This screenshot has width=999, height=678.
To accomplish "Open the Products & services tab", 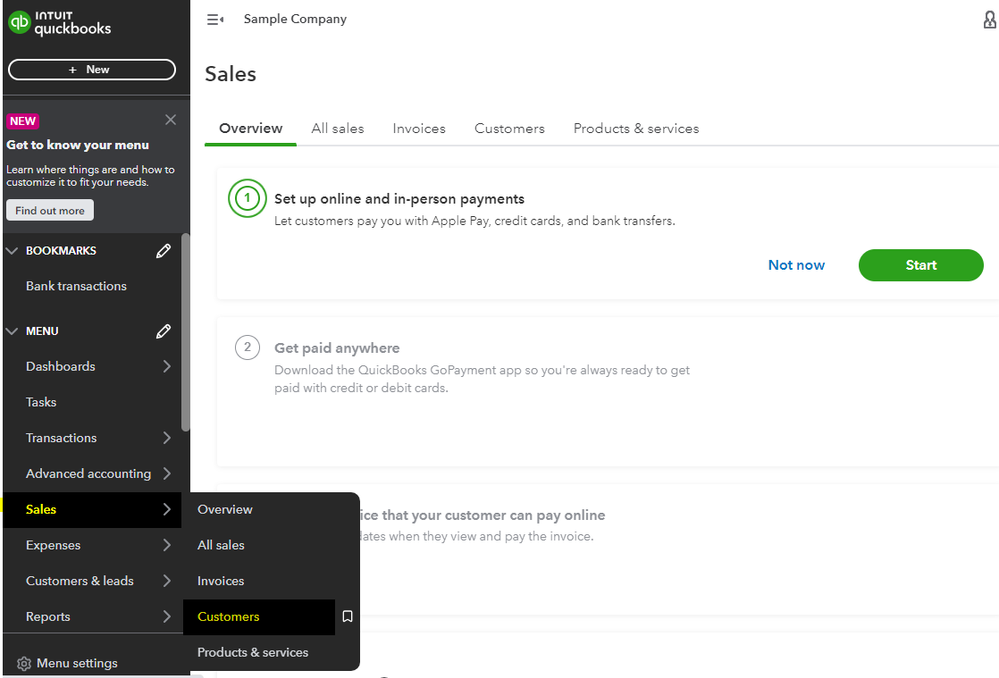I will pyautogui.click(x=636, y=129).
